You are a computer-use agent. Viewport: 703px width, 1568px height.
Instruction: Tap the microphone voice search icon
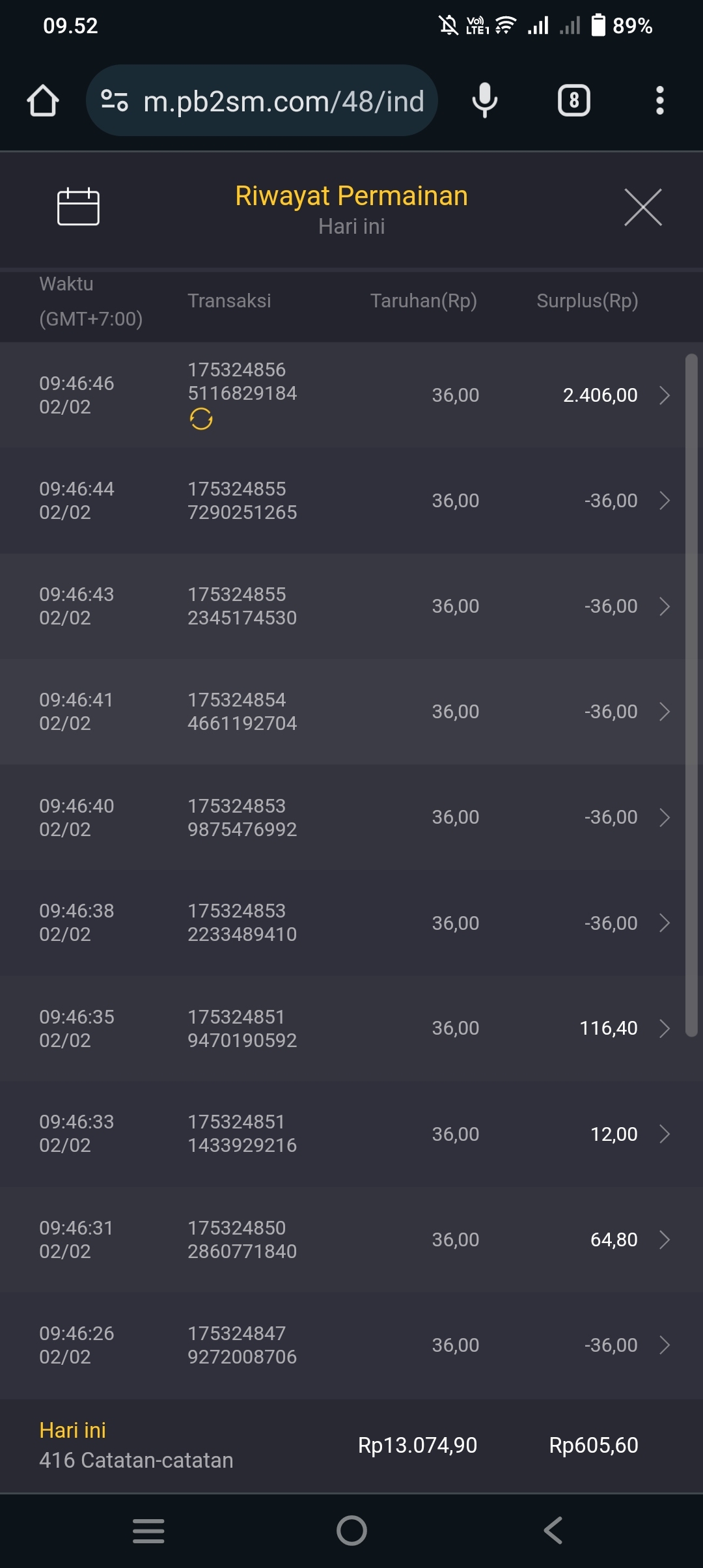484,101
